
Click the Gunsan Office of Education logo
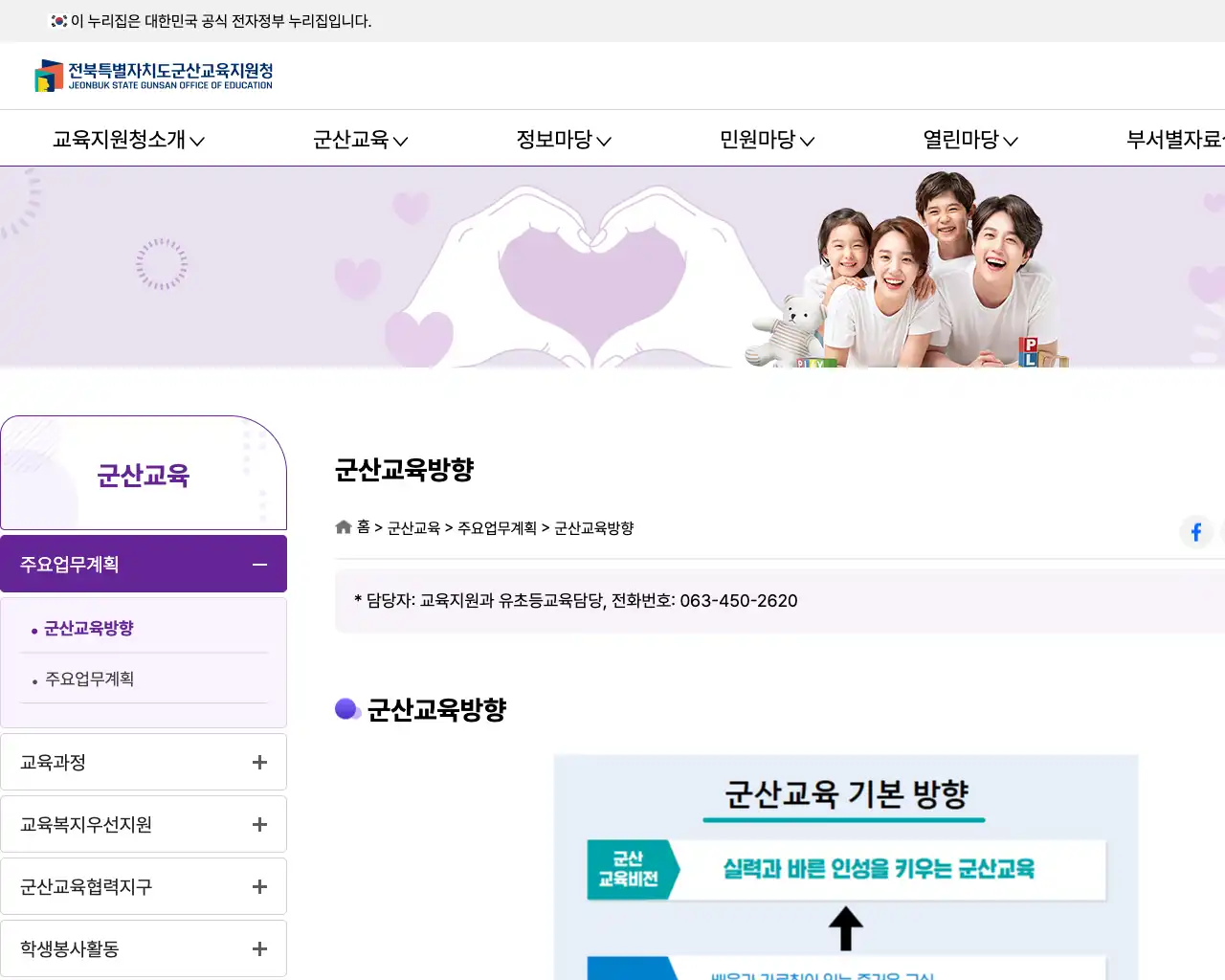[155, 76]
